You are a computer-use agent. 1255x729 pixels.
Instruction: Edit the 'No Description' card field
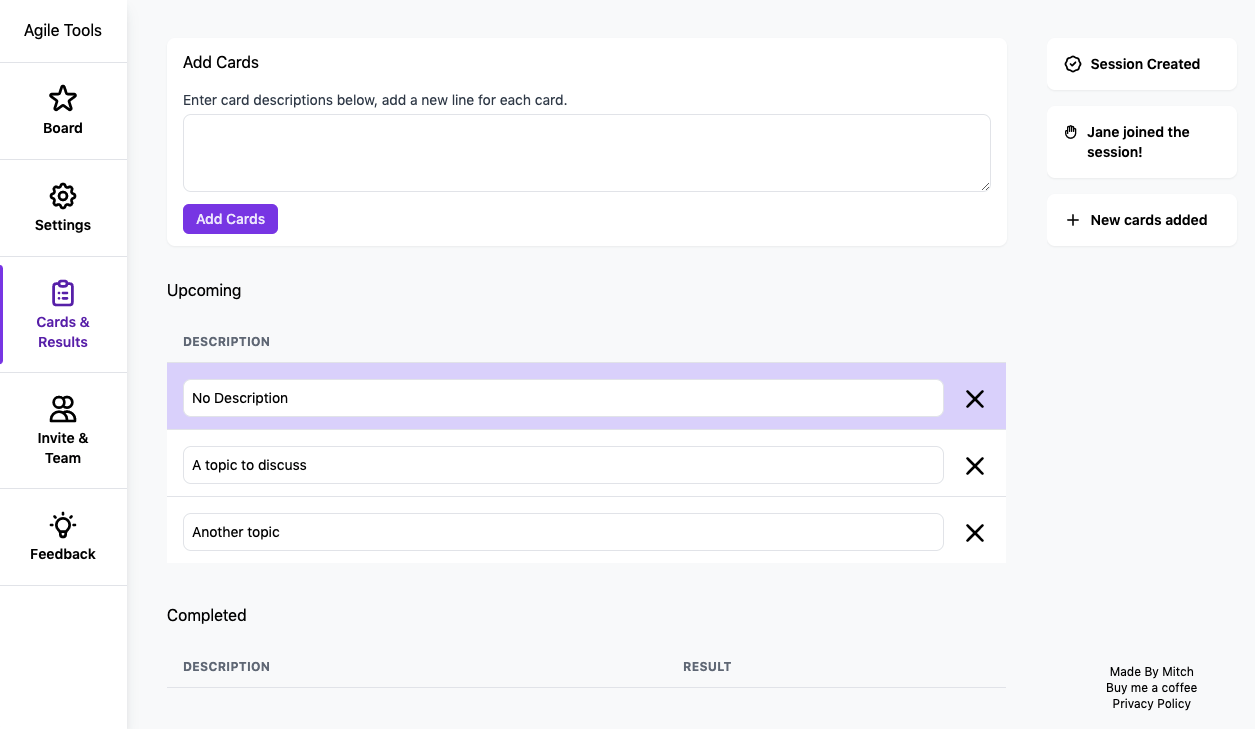563,398
